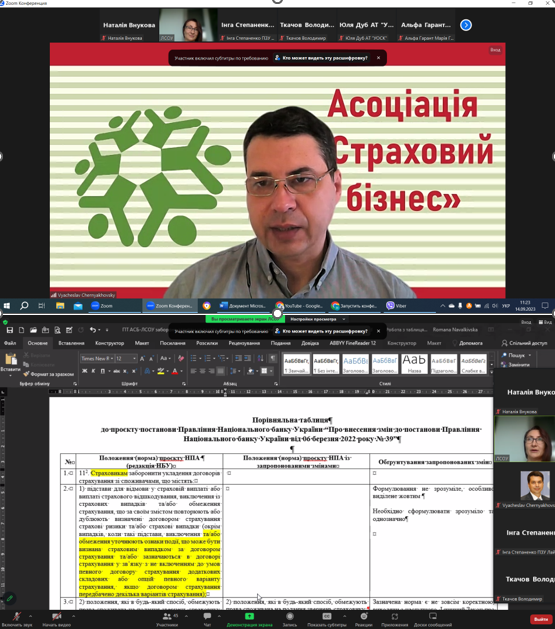Open Реакции in Zoom toolbar
555x629 pixels.
coord(363,617)
